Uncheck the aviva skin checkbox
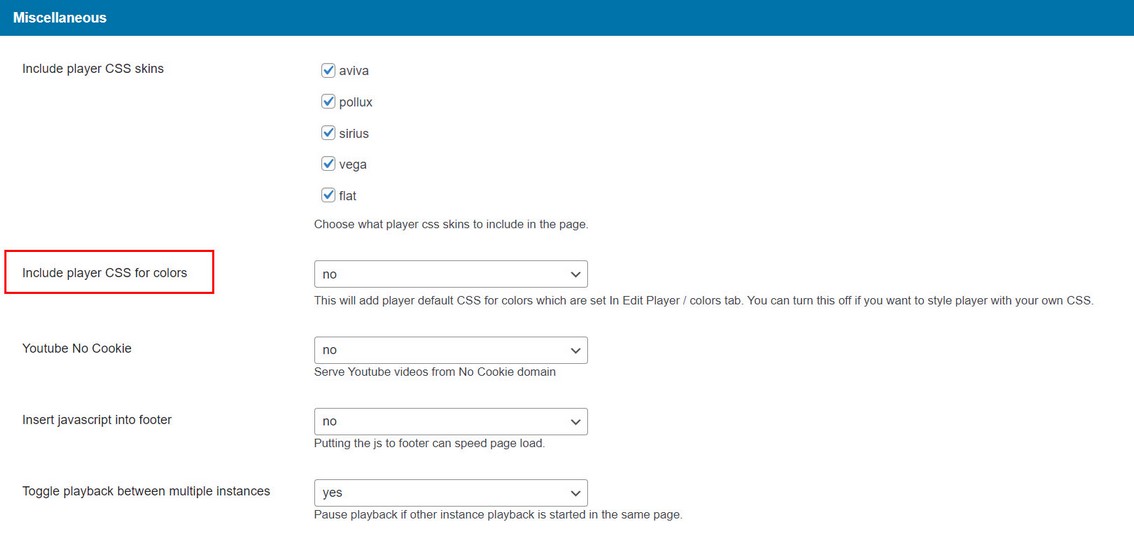This screenshot has height=541, width=1134. tap(328, 71)
